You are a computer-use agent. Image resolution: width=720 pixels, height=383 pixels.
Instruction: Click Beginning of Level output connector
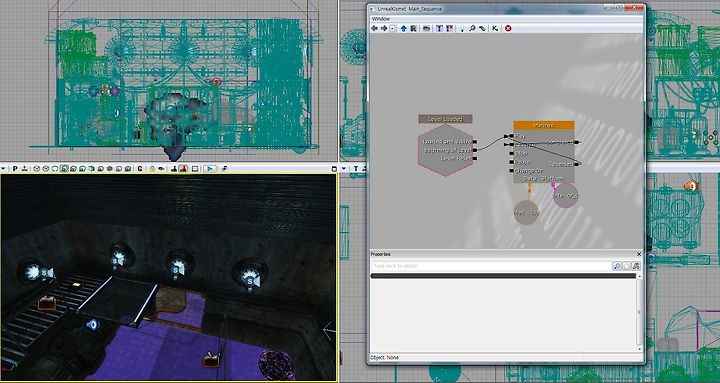(474, 150)
